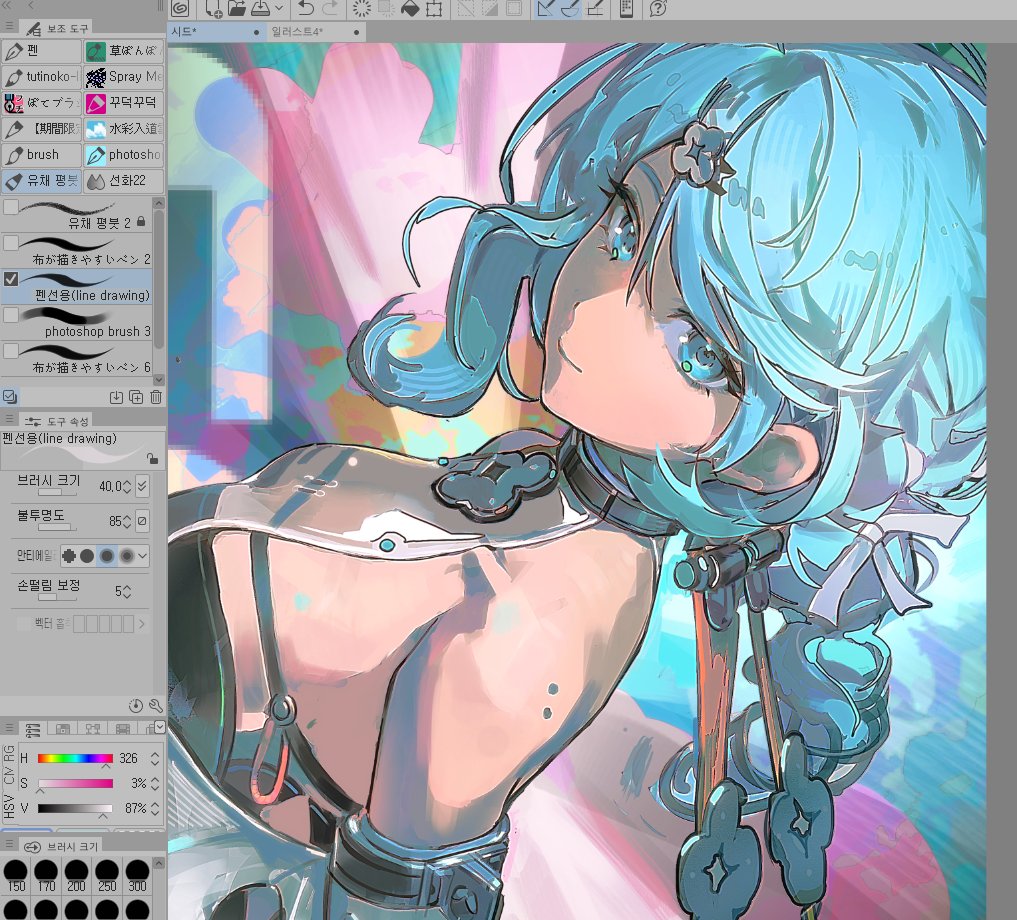Click the scale/rotate transform icon
Screen dimensions: 1017x920
click(x=433, y=8)
